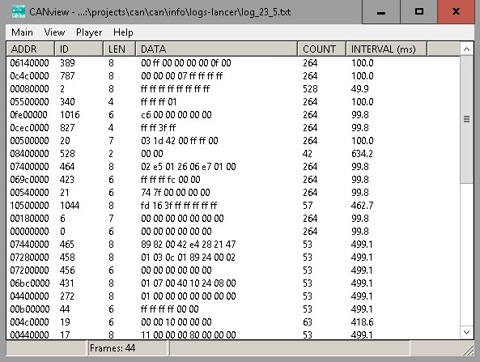Click data cell '01 07 00 40 10 24 08 00'
Image resolution: width=480 pixels, height=362 pixels.
pyautogui.click(x=188, y=283)
